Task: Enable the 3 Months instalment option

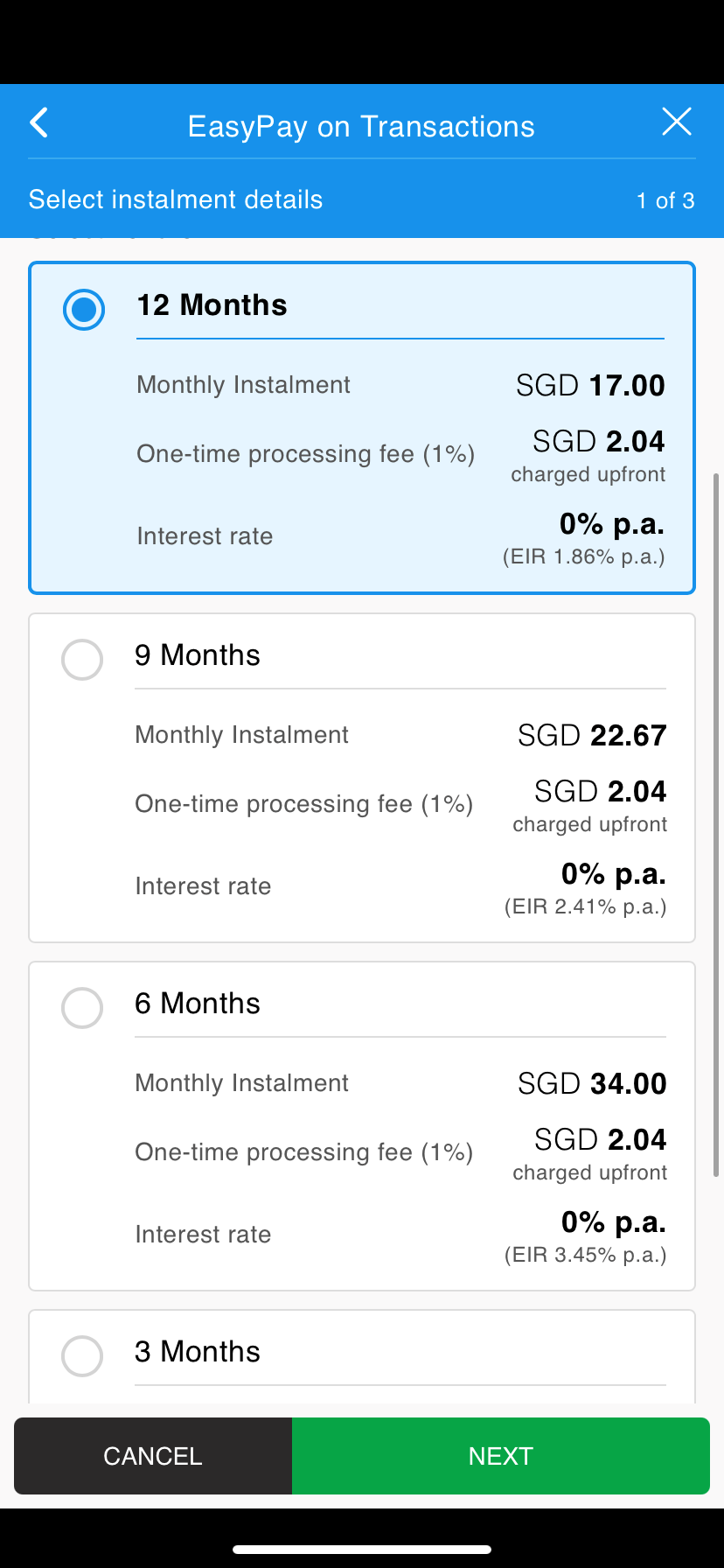Action: 81,1356
